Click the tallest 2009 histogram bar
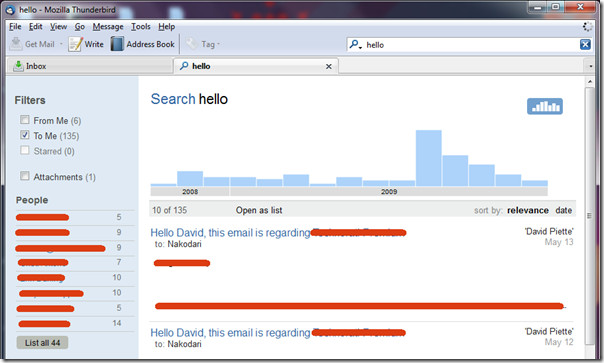 click(x=429, y=158)
